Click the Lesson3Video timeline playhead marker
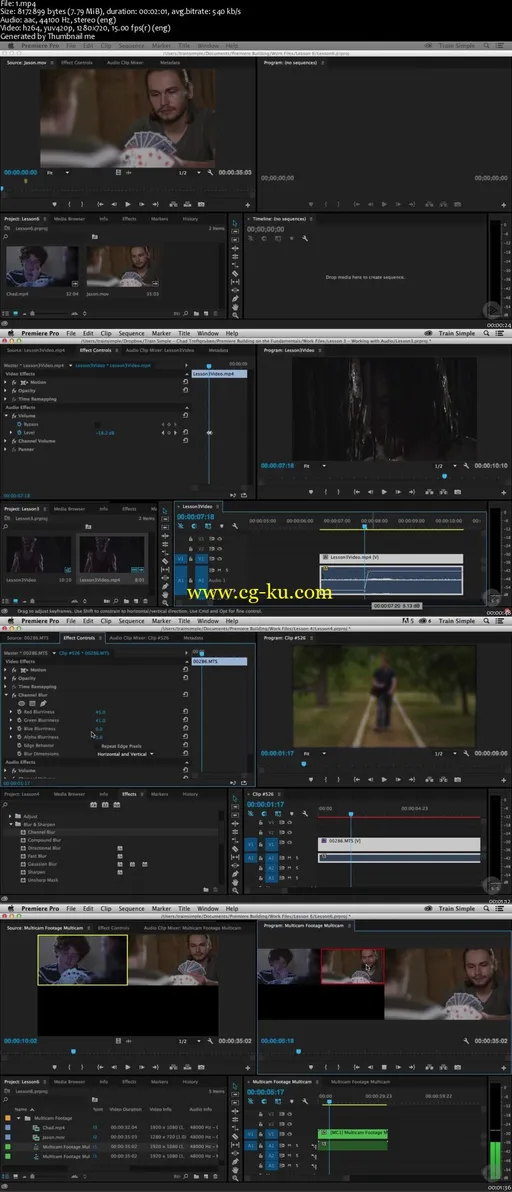This screenshot has height=1192, width=512. coord(364,525)
